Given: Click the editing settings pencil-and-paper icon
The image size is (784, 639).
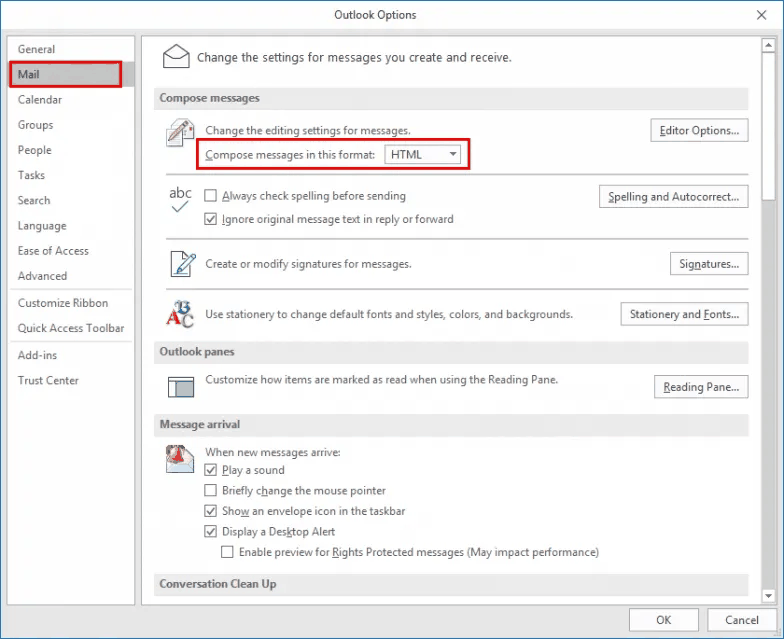Looking at the screenshot, I should pyautogui.click(x=180, y=132).
